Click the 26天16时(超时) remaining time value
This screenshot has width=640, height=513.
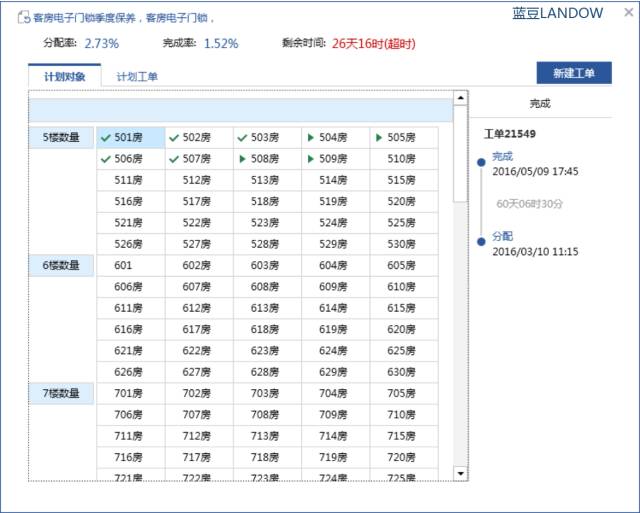pos(373,43)
